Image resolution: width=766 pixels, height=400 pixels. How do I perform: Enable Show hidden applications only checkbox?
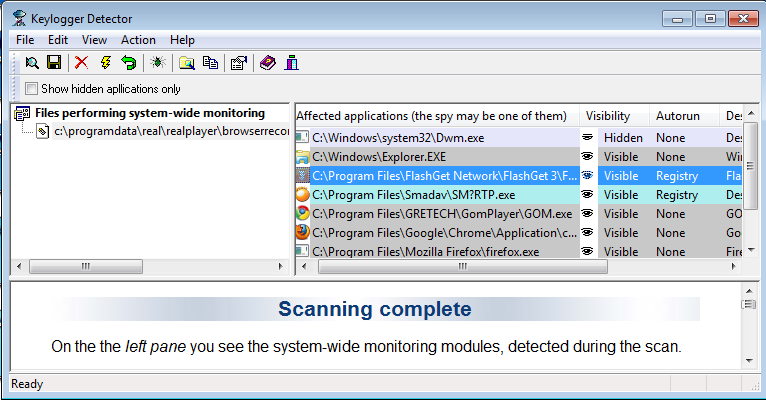pos(31,88)
